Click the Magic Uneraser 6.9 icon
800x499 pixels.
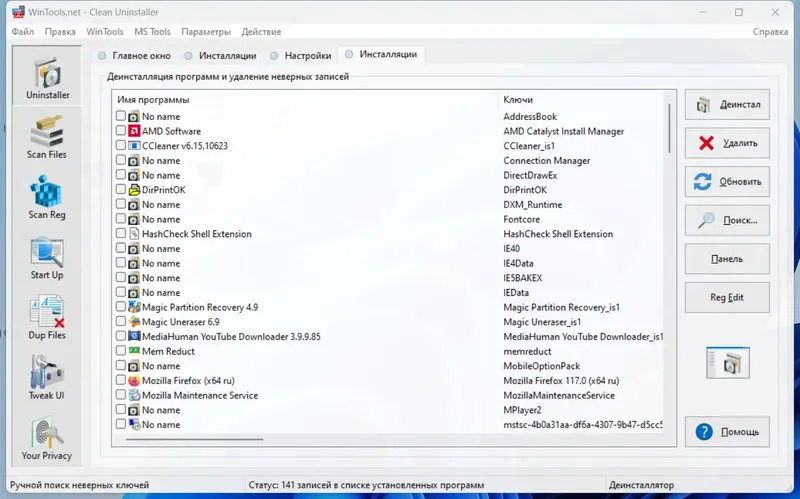(x=134, y=322)
